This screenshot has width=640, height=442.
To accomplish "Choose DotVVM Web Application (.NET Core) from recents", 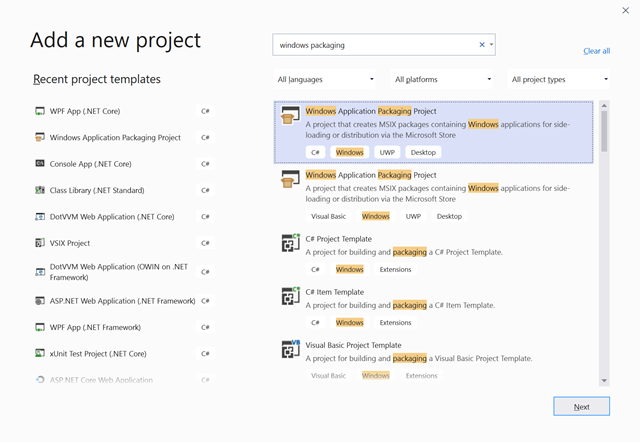I will click(x=112, y=217).
